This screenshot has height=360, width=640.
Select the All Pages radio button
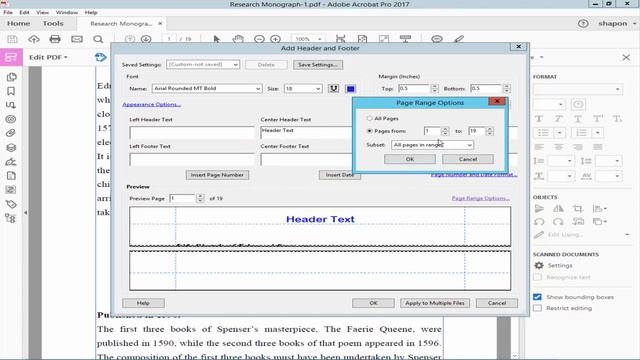(369, 118)
